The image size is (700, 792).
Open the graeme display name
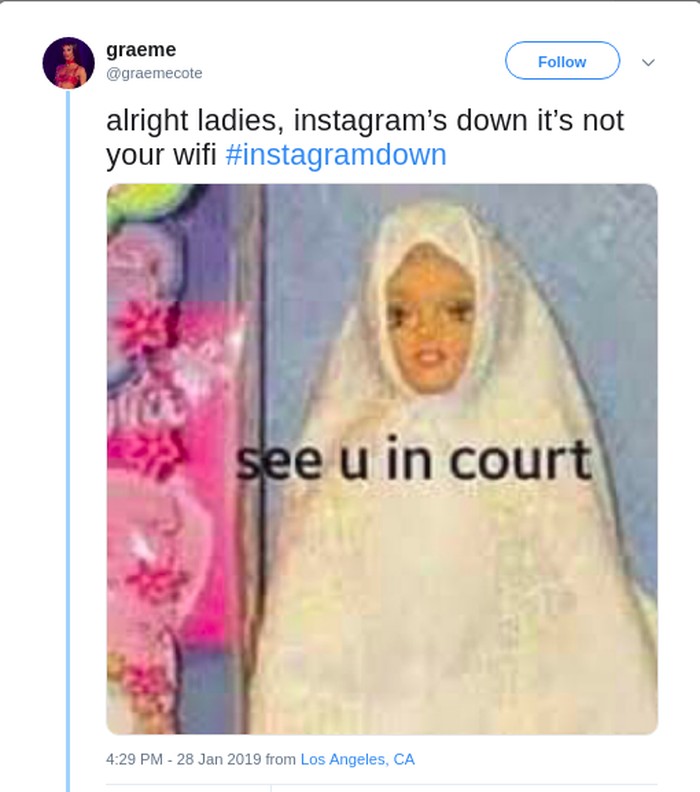coord(141,49)
